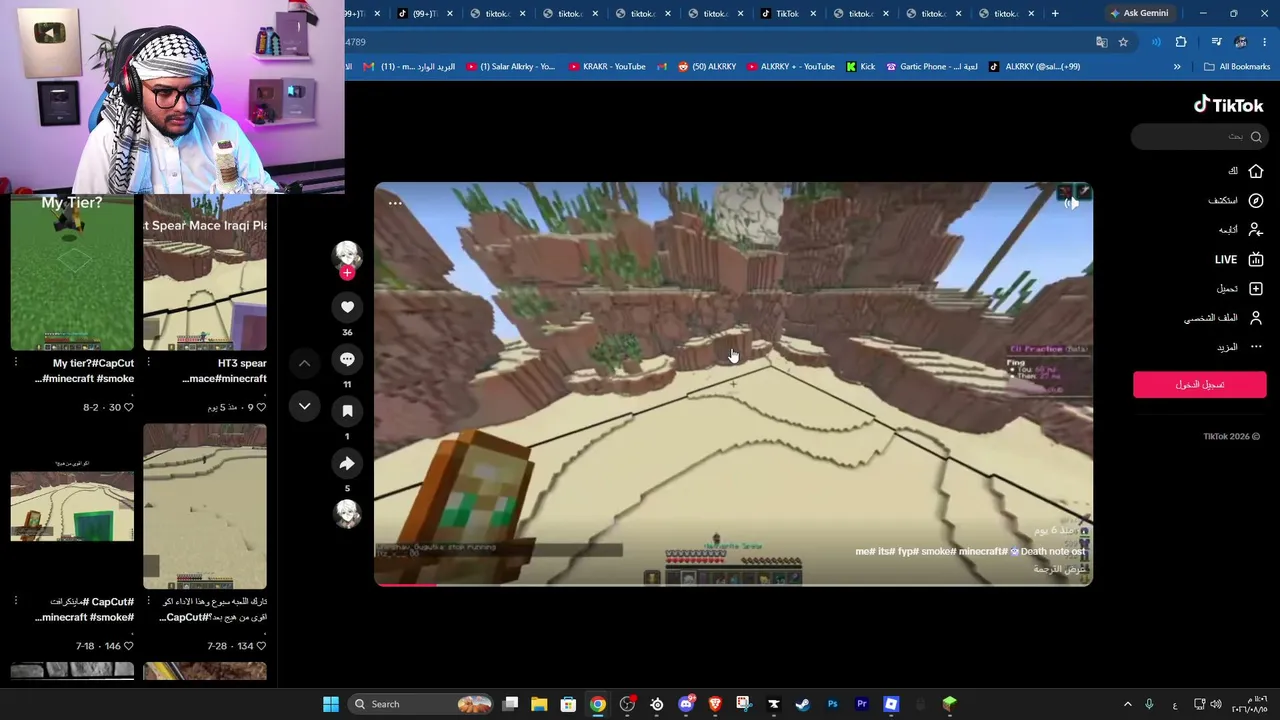Image resolution: width=1280 pixels, height=720 pixels.
Task: Like the video with 30 likes
Action: [x=128, y=407]
